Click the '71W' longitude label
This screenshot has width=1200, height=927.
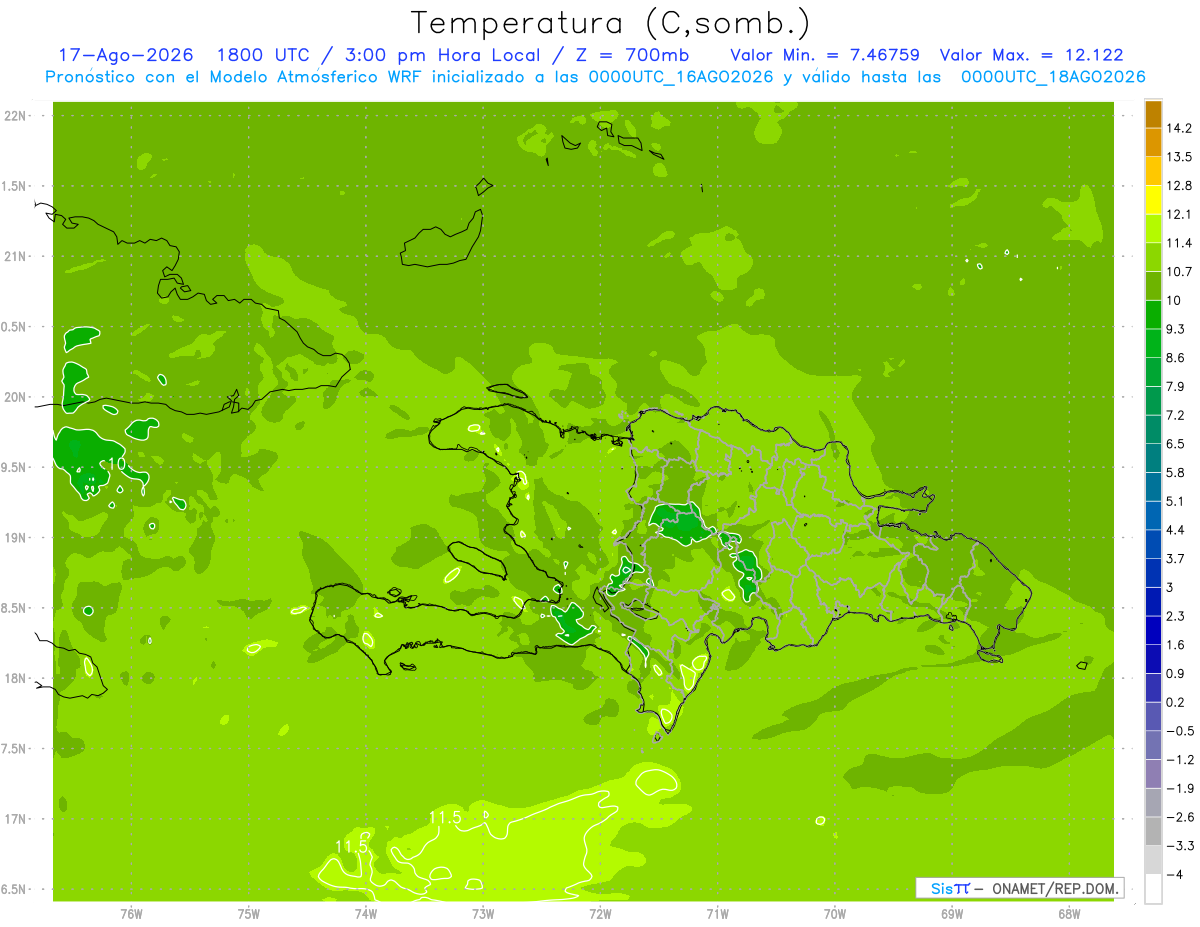[x=717, y=913]
